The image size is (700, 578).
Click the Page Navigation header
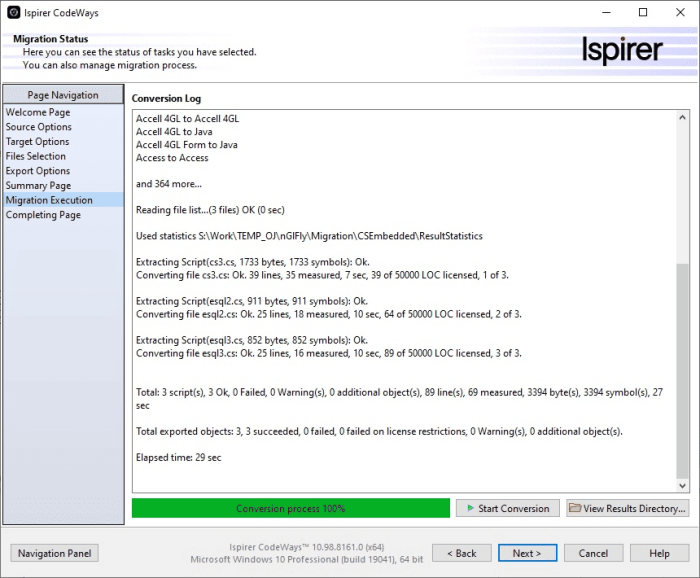point(63,95)
